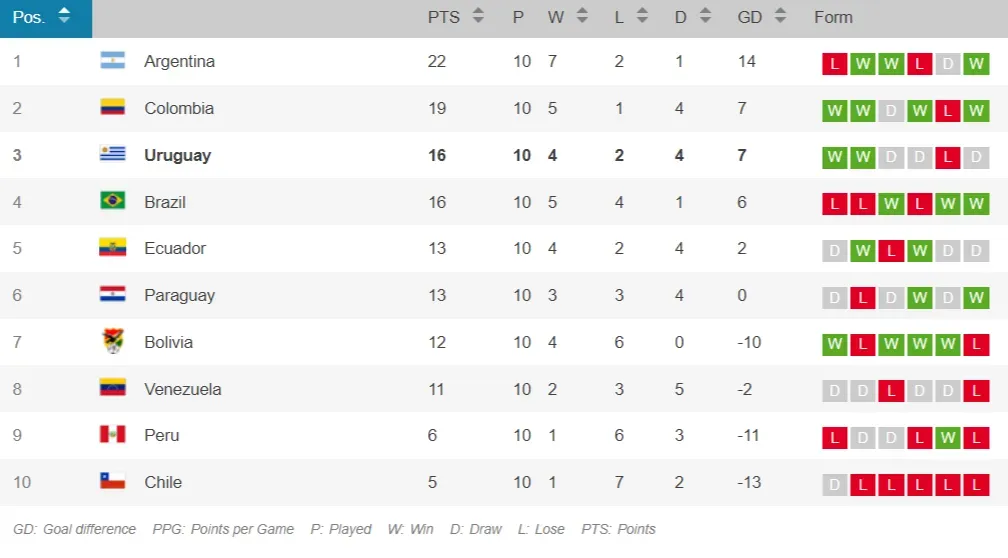
Task: Click the Paraguay flag icon
Action: [112, 294]
